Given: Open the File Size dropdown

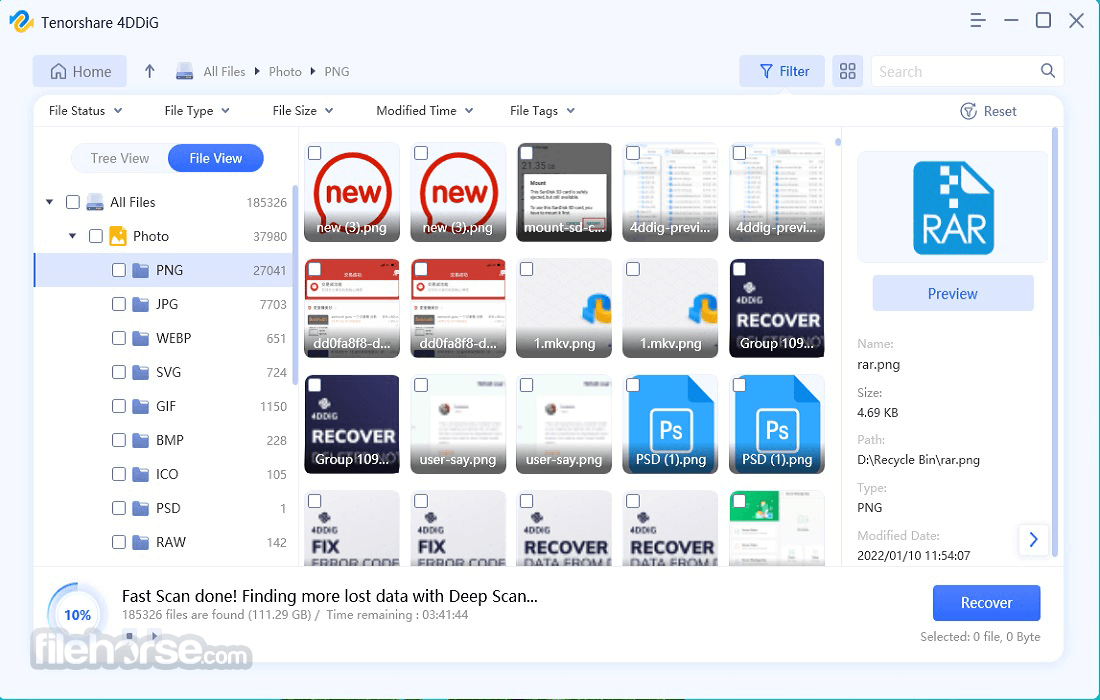Looking at the screenshot, I should 303,110.
